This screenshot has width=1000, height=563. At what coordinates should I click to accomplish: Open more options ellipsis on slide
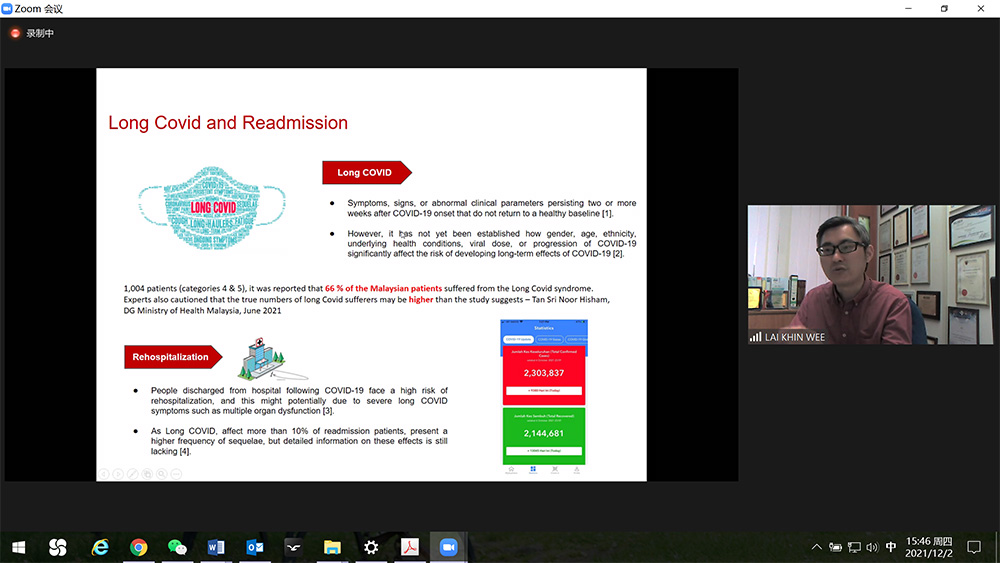[x=177, y=474]
